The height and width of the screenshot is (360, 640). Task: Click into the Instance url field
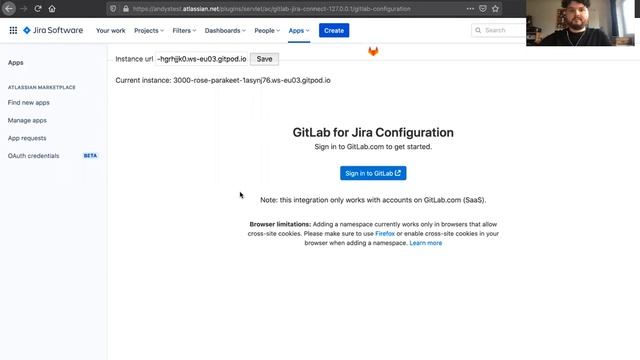coord(202,59)
